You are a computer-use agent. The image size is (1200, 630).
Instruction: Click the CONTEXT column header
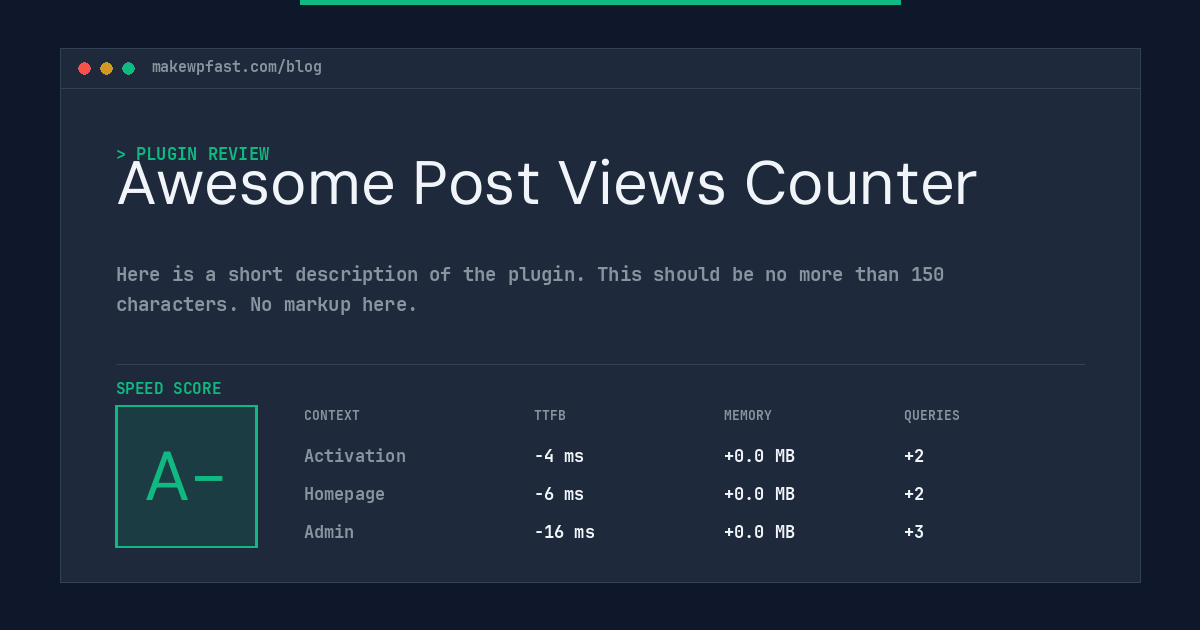(332, 416)
